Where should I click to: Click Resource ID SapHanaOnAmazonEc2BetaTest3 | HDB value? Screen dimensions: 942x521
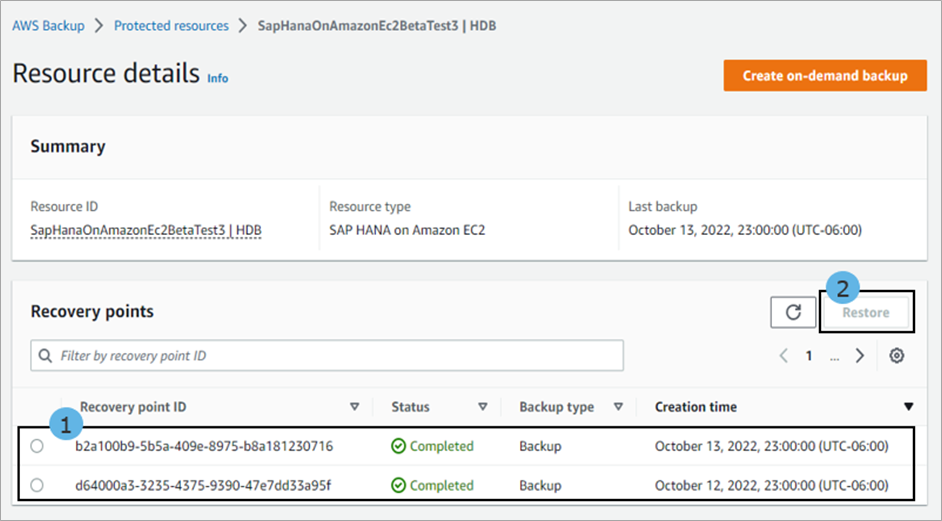tap(146, 230)
